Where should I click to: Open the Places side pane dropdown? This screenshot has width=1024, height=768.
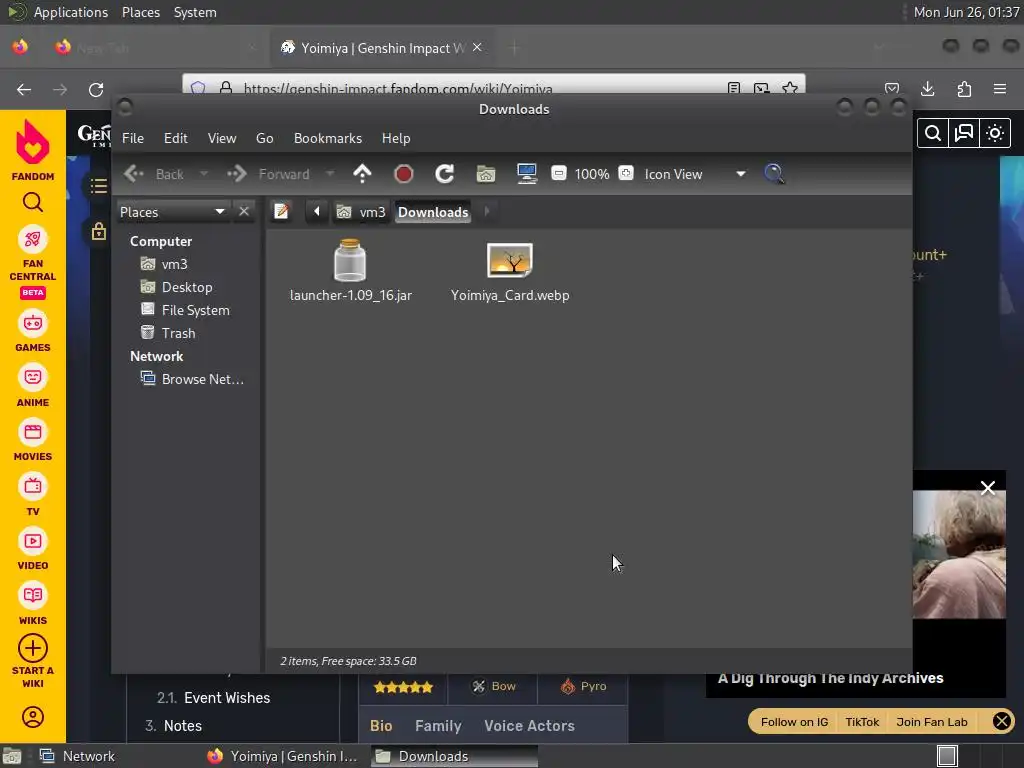pos(172,212)
